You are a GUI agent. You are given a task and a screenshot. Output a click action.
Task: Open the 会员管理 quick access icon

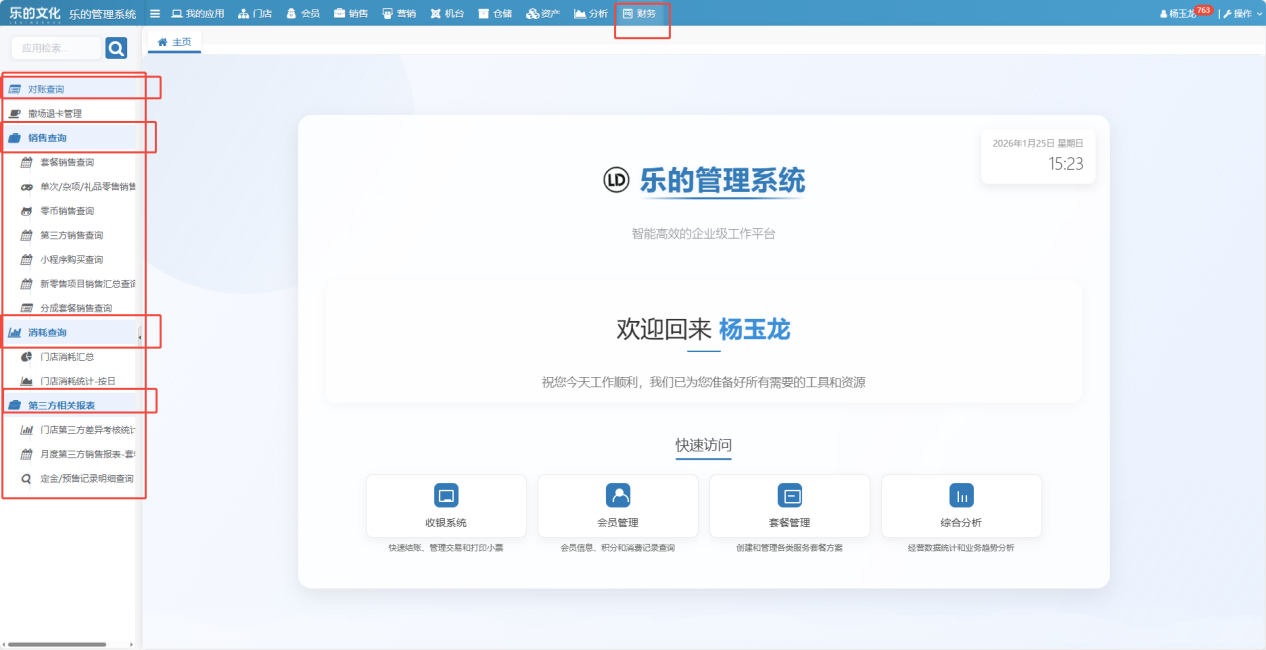tap(618, 495)
